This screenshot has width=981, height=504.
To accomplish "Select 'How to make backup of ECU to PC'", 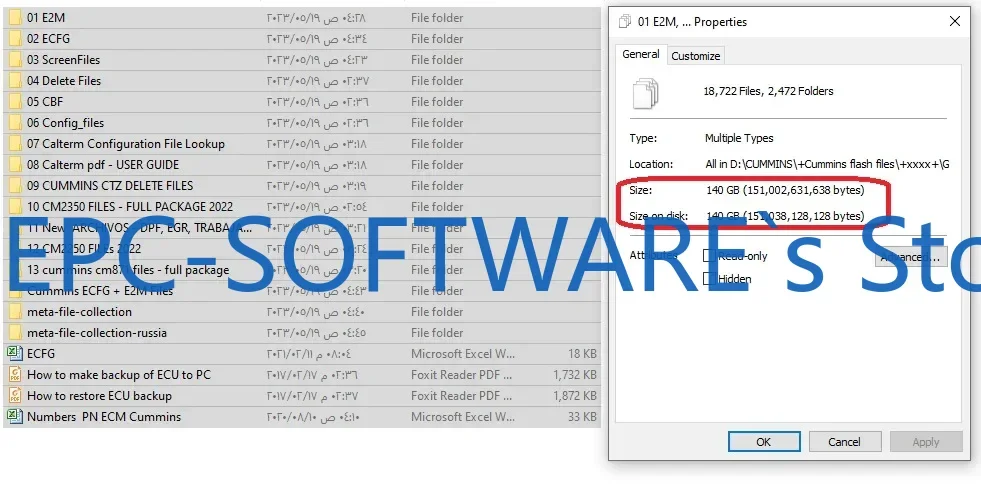I will [119, 375].
